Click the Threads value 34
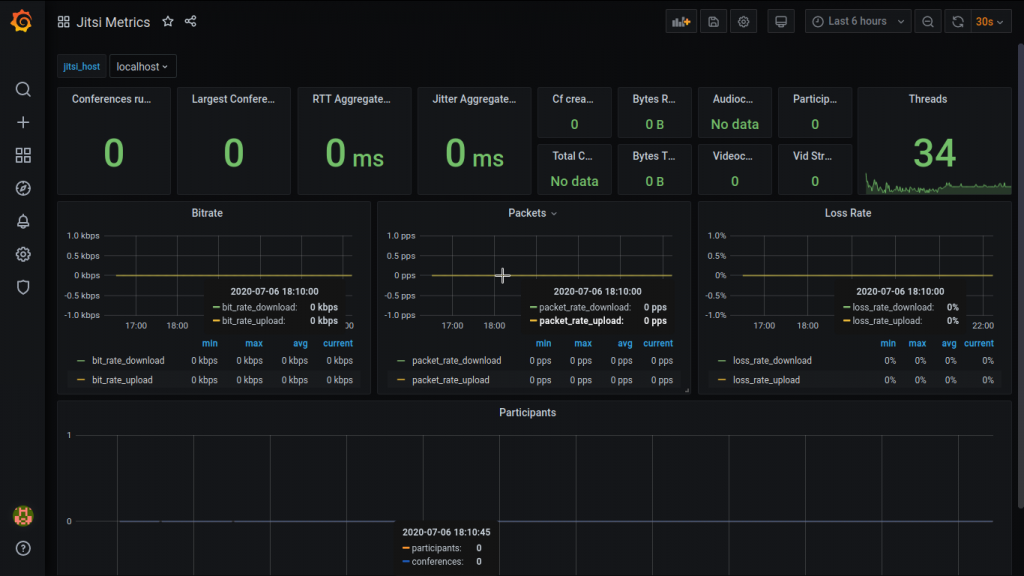Screen dimensions: 1024x576 pyautogui.click(x=935, y=153)
